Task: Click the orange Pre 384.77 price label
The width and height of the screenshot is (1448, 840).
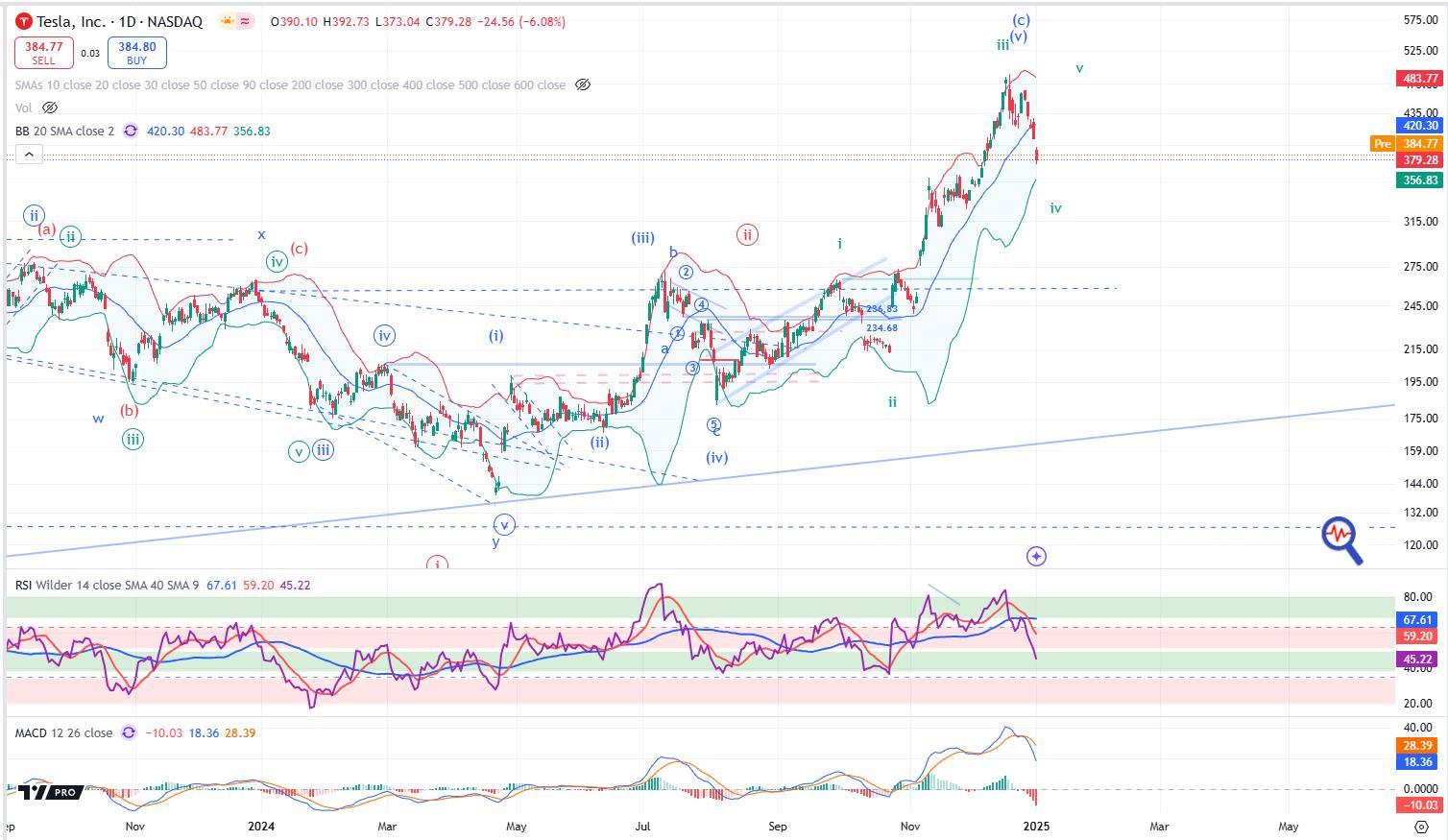Action: pyautogui.click(x=1407, y=144)
